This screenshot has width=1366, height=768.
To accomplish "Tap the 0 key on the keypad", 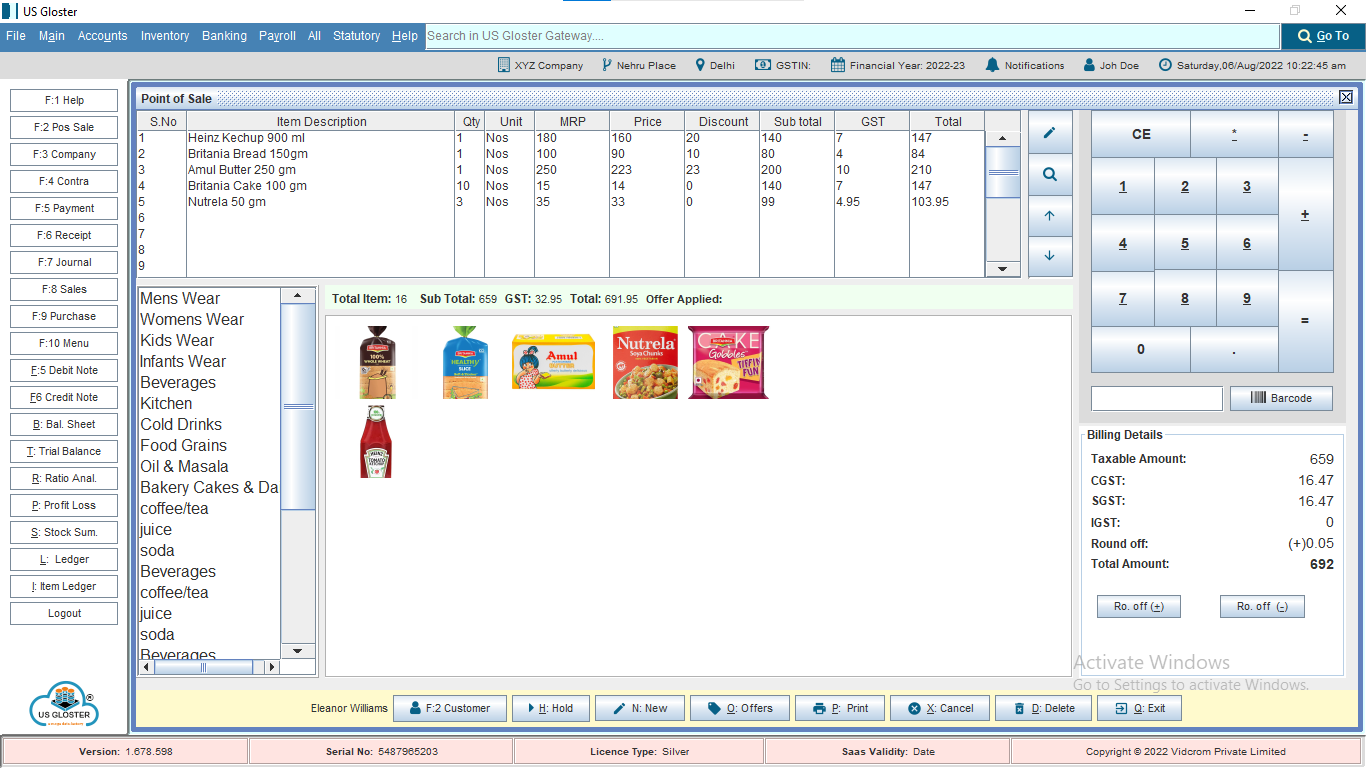I will tap(1141, 350).
